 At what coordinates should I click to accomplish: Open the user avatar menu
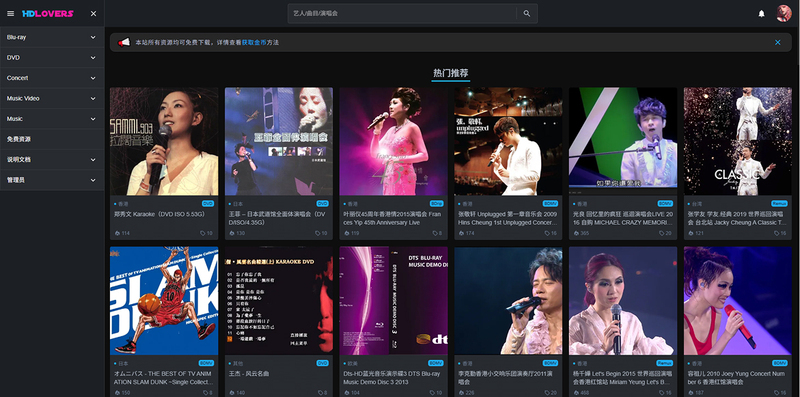(784, 14)
